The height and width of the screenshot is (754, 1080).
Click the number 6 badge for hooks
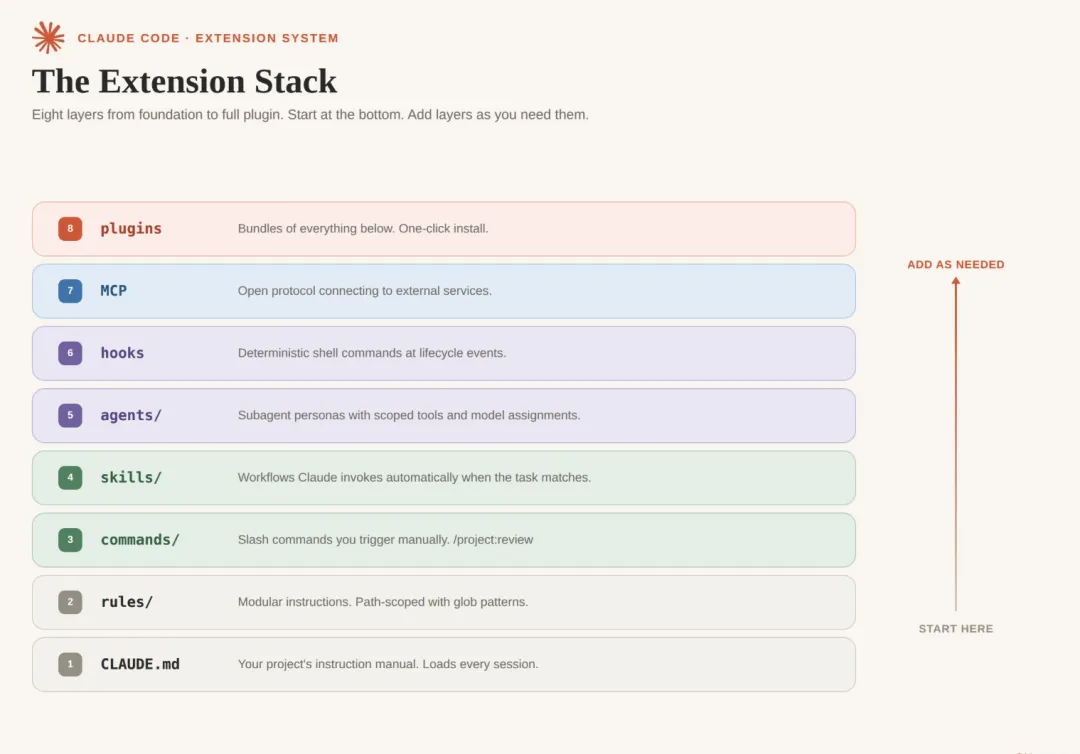[x=70, y=353]
